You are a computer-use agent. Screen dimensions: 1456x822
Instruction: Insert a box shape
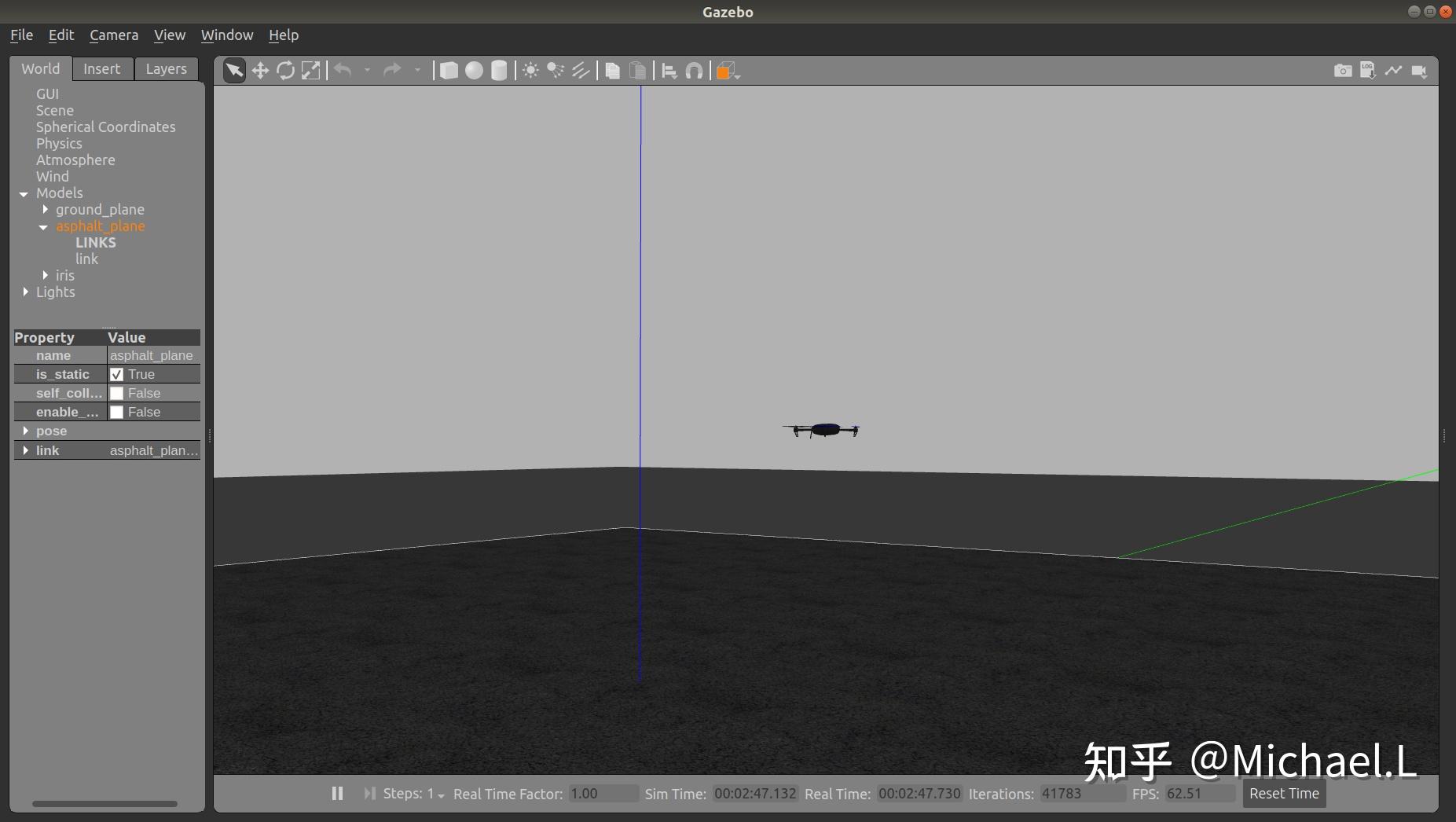coord(449,71)
